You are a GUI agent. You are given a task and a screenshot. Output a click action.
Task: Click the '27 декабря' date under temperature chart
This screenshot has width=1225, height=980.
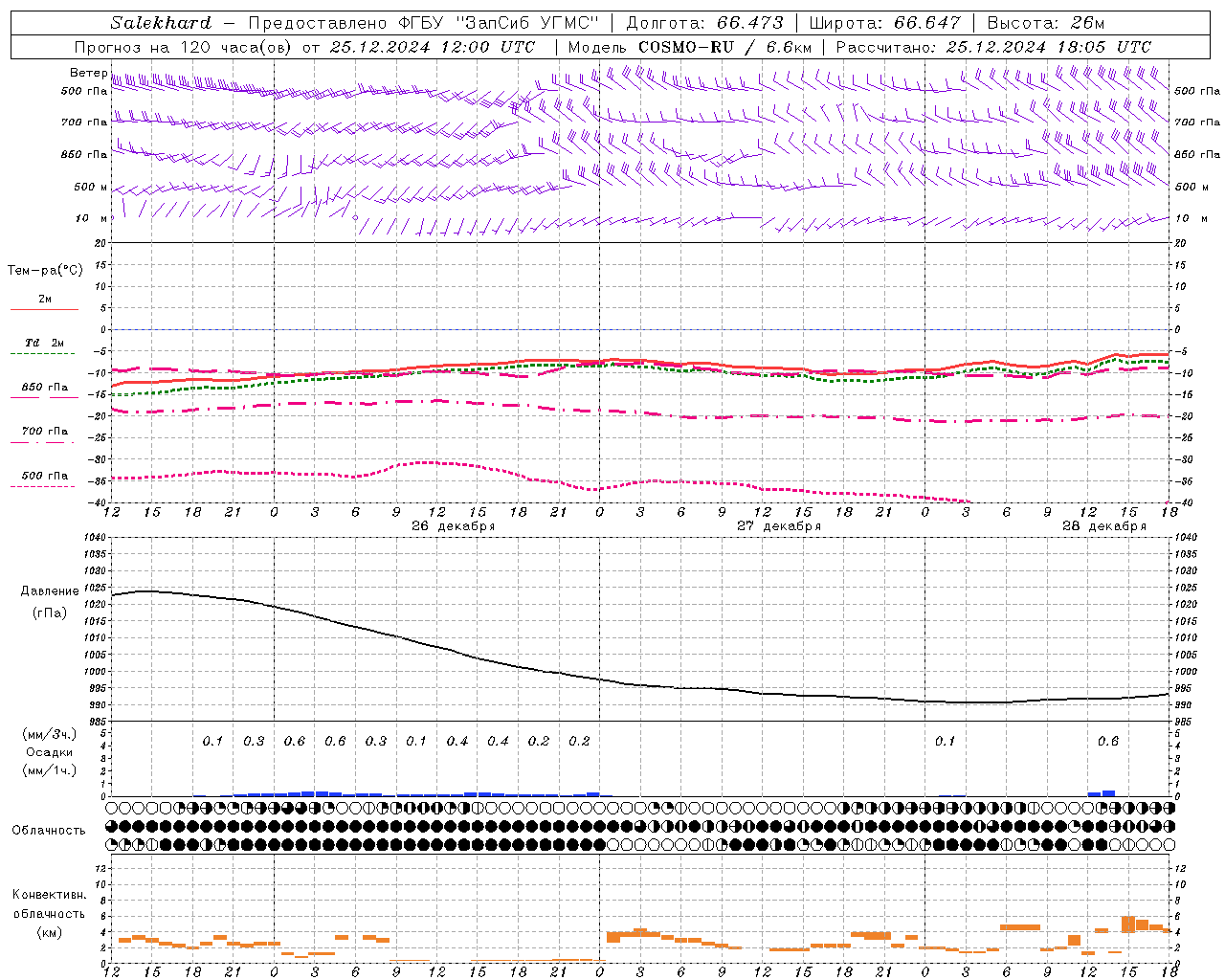[x=778, y=526]
